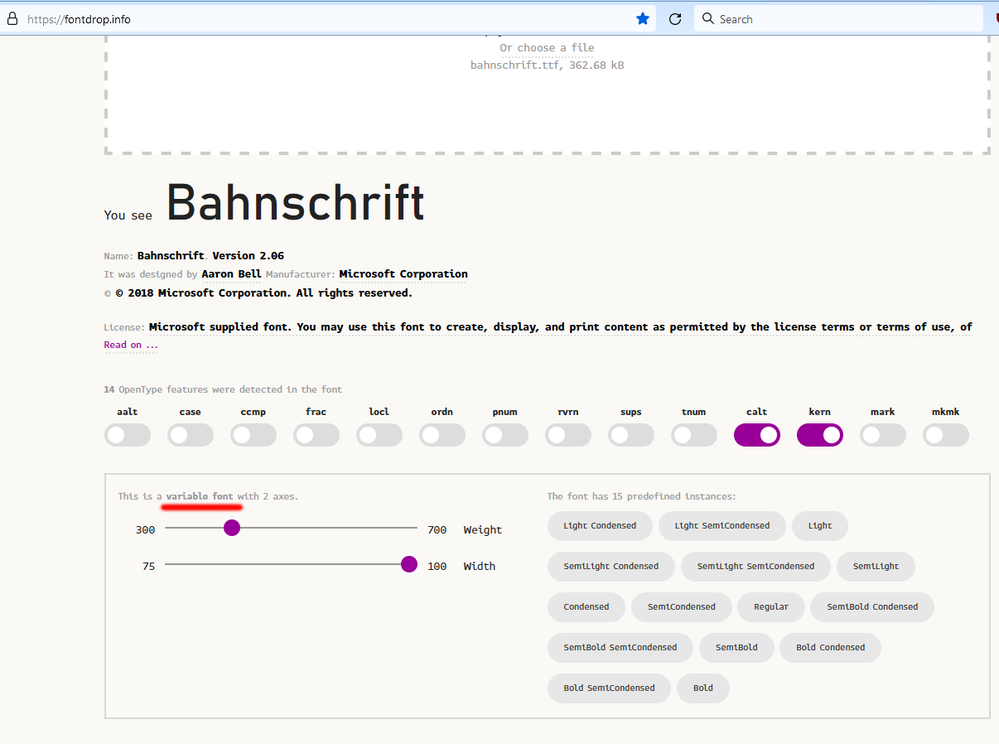The image size is (999, 744).
Task: Open the Aaron Bell designer link
Action: click(231, 274)
